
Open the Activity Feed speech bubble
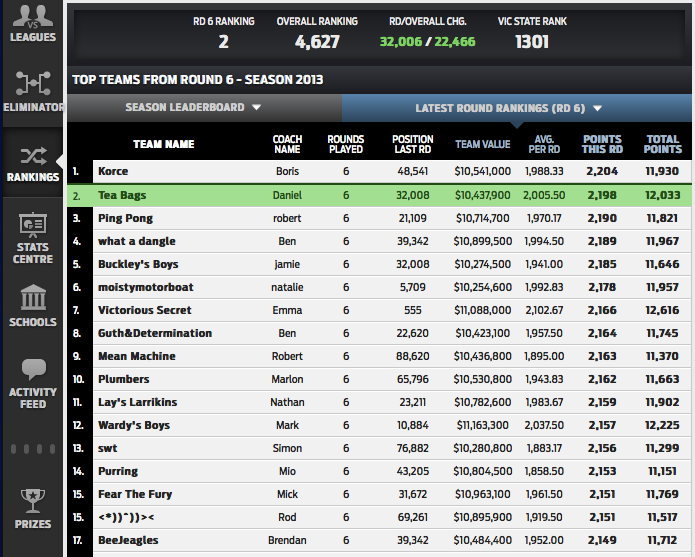(32, 381)
